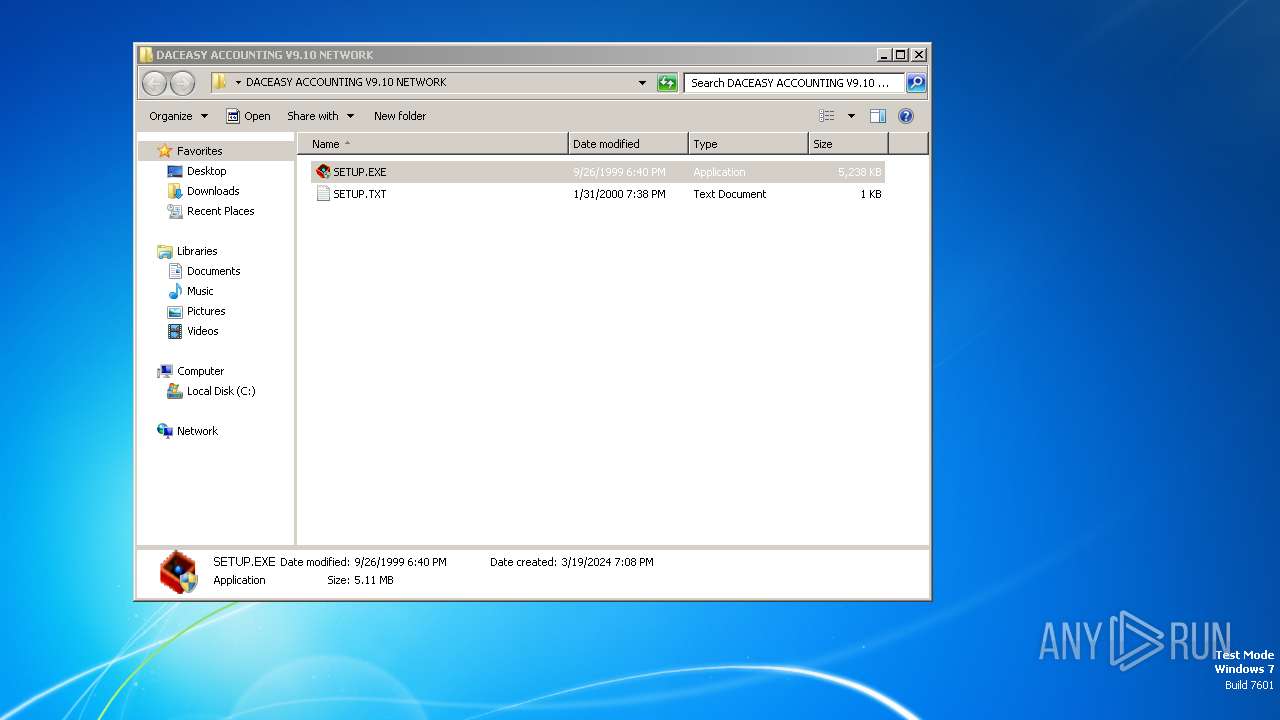This screenshot has height=720, width=1280.
Task: Expand the address bar history dropdown
Action: coord(642,83)
